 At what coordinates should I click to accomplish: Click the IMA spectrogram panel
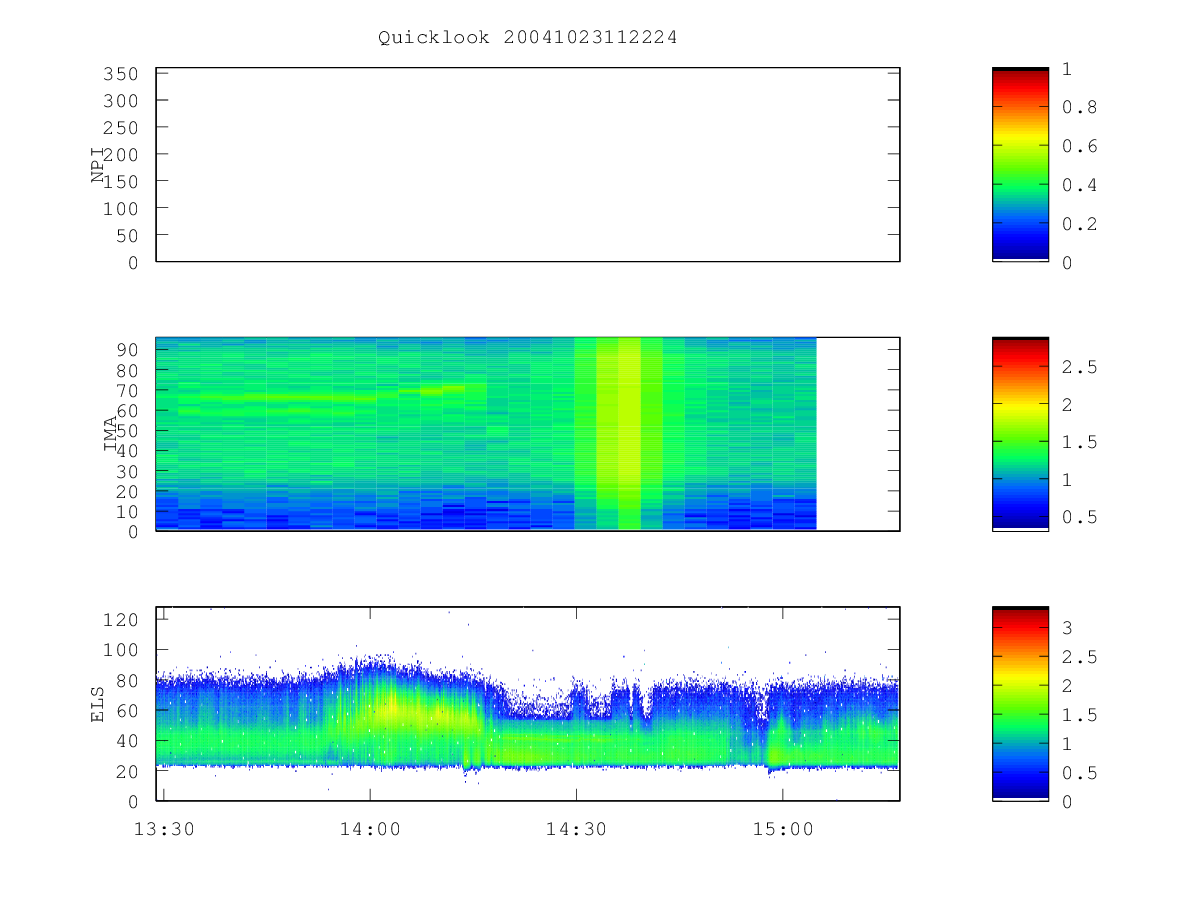coord(528,434)
